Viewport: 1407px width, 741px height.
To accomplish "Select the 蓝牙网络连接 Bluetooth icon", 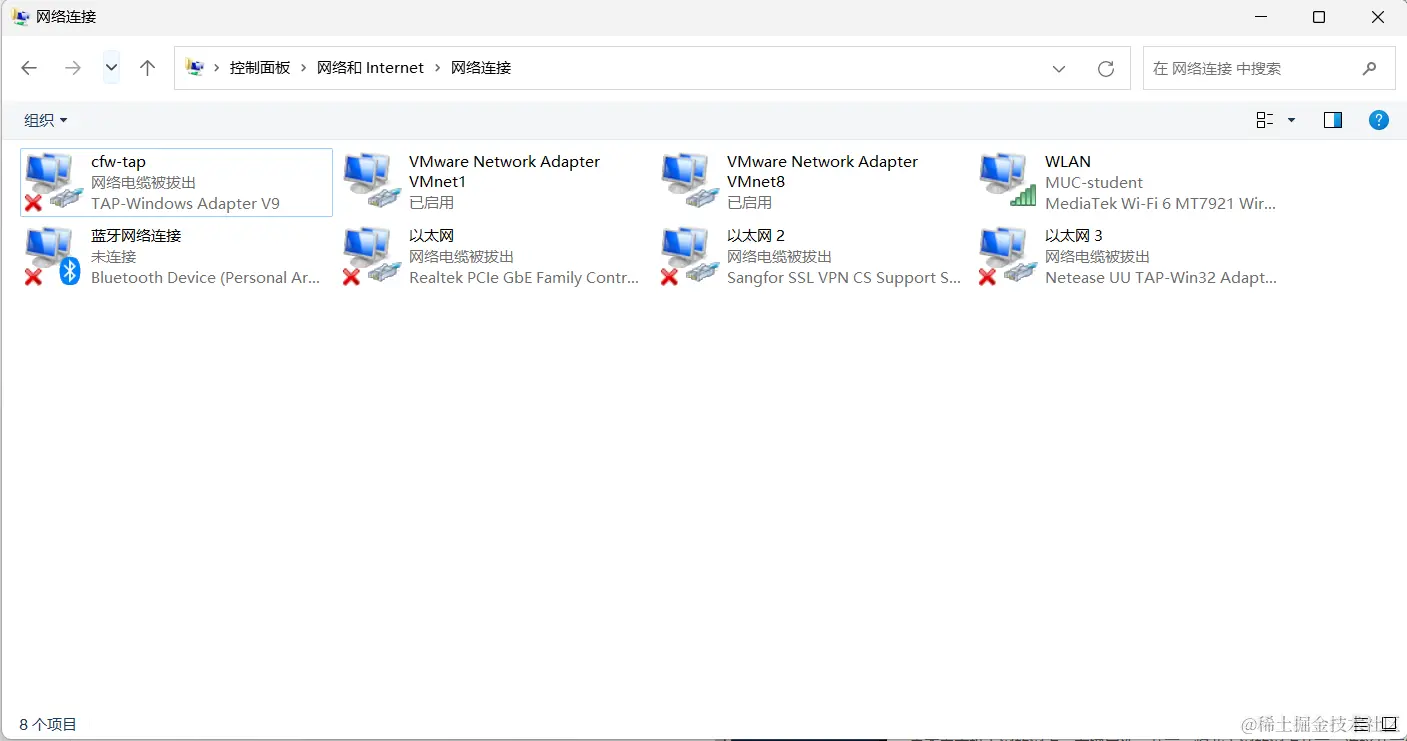I will point(53,256).
